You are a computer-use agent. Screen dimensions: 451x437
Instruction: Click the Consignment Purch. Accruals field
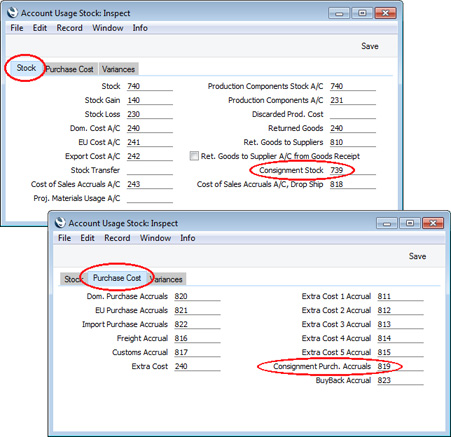pyautogui.click(x=400, y=366)
